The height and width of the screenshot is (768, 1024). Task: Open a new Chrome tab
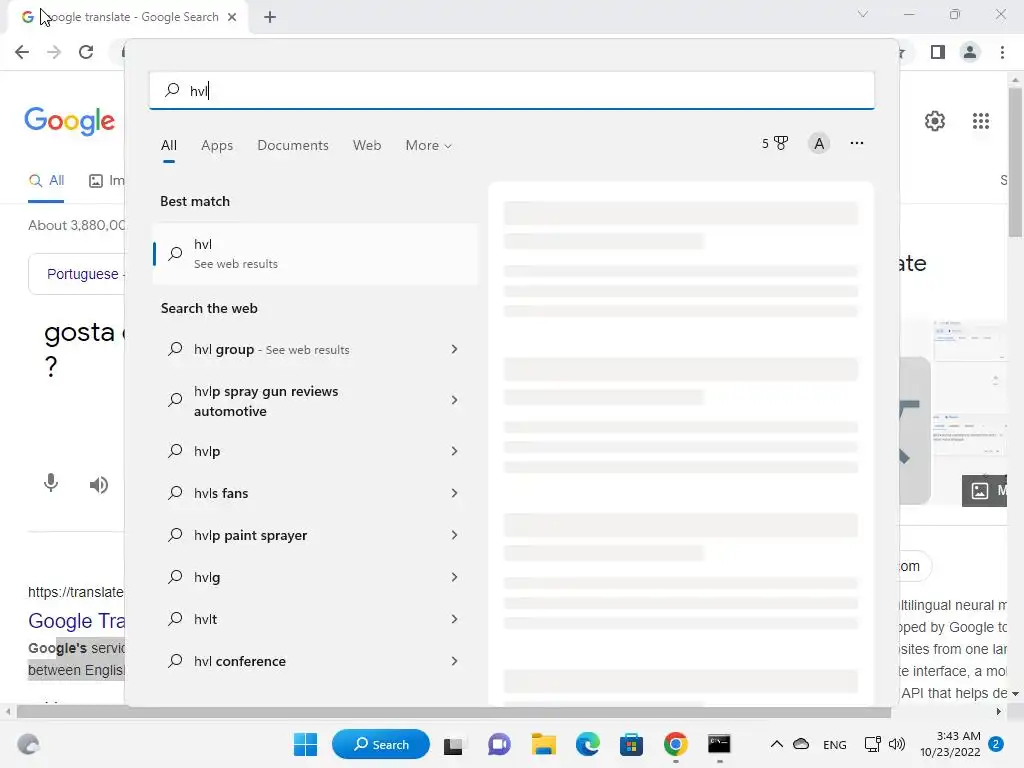click(270, 17)
